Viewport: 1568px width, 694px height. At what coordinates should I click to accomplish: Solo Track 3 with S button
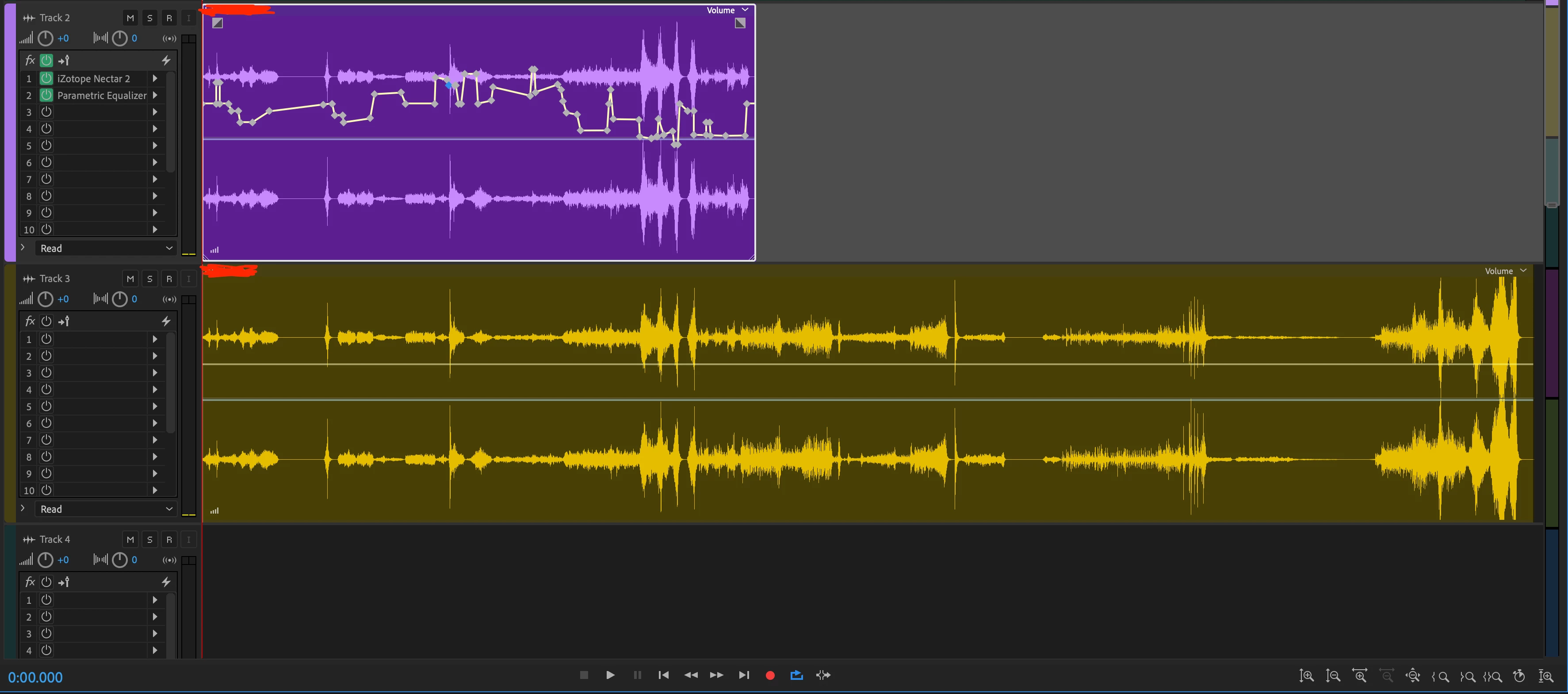[x=150, y=279]
